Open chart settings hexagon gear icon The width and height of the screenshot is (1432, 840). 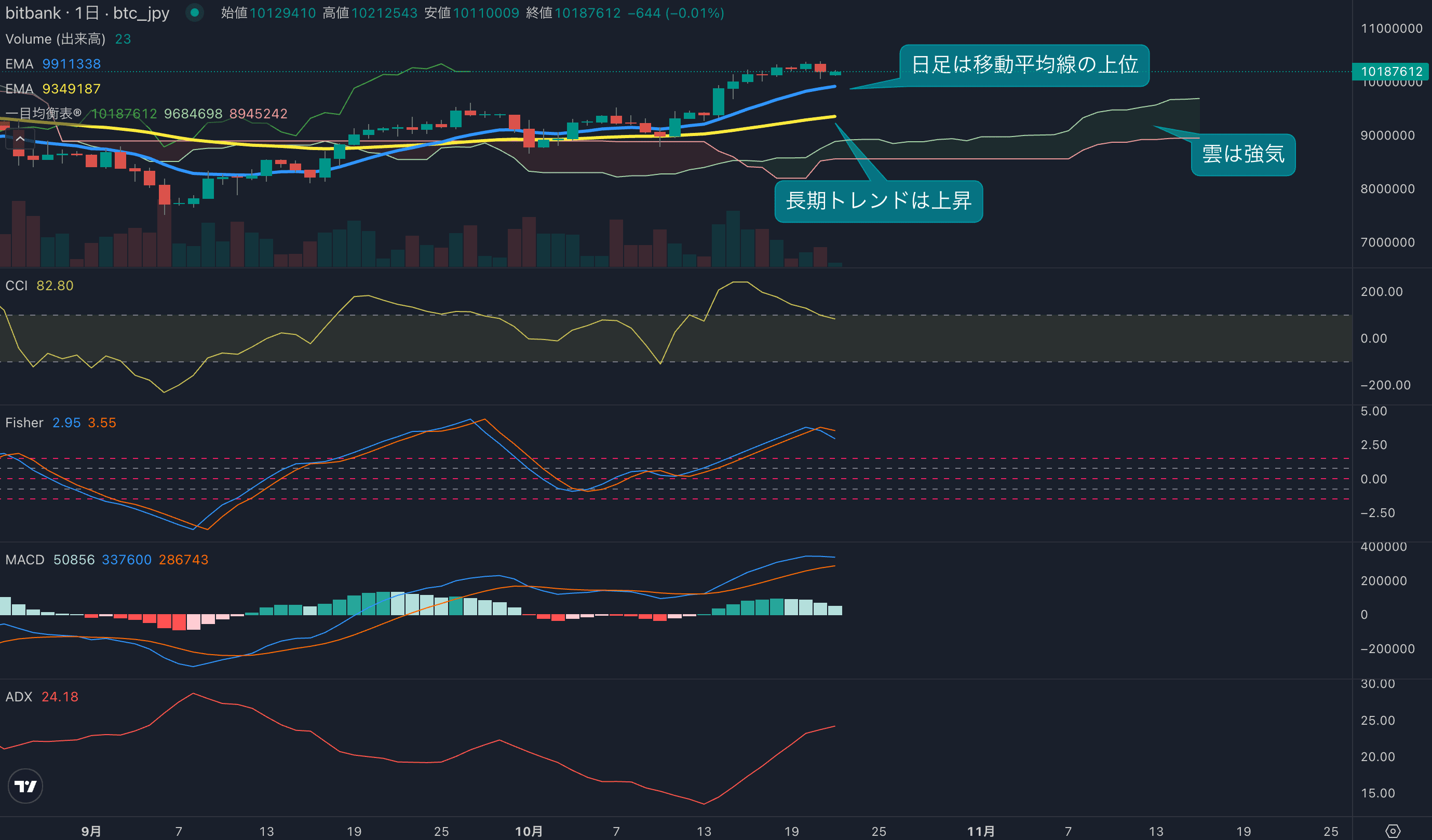pos(1393,831)
